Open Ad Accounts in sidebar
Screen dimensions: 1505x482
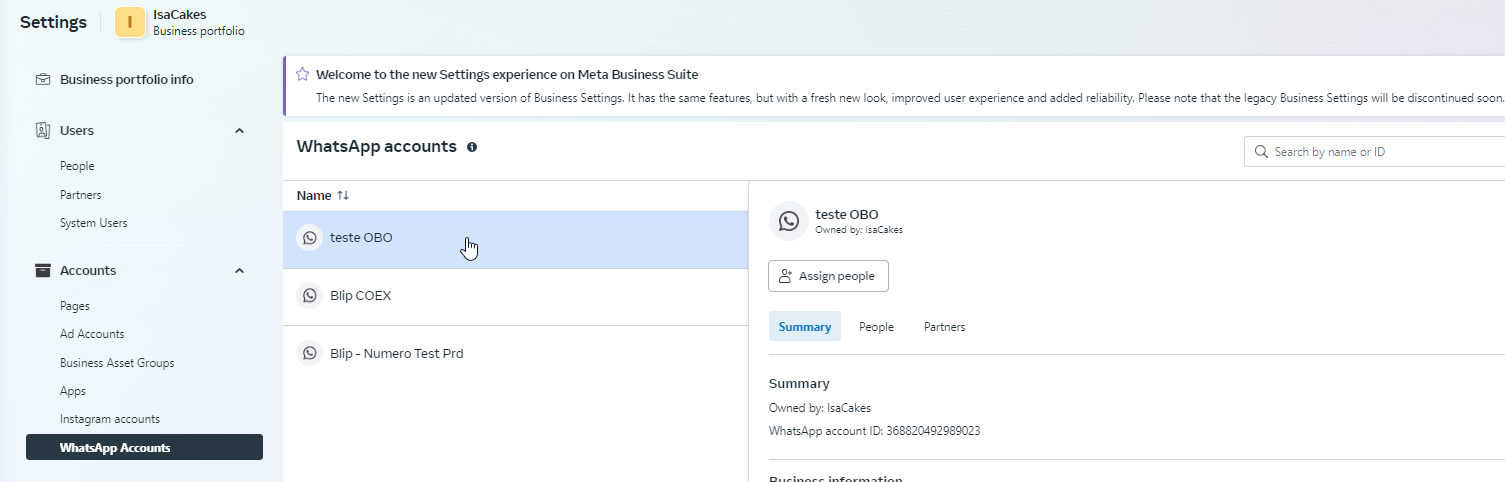click(92, 334)
